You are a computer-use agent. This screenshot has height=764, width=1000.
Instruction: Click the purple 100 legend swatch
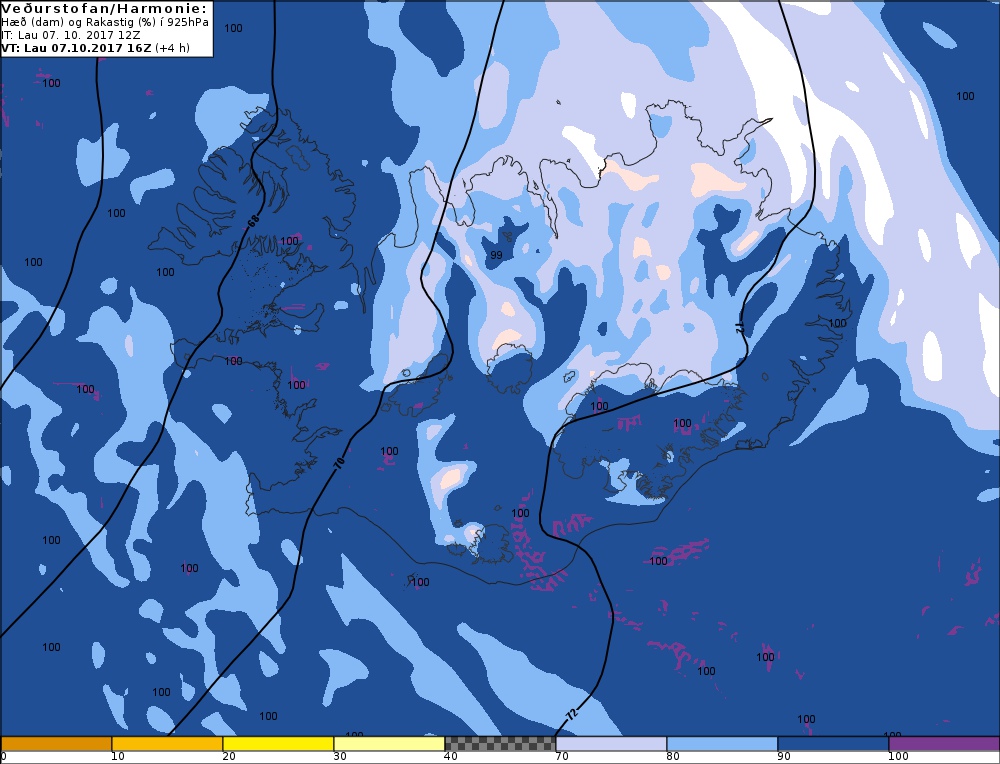[x=944, y=744]
